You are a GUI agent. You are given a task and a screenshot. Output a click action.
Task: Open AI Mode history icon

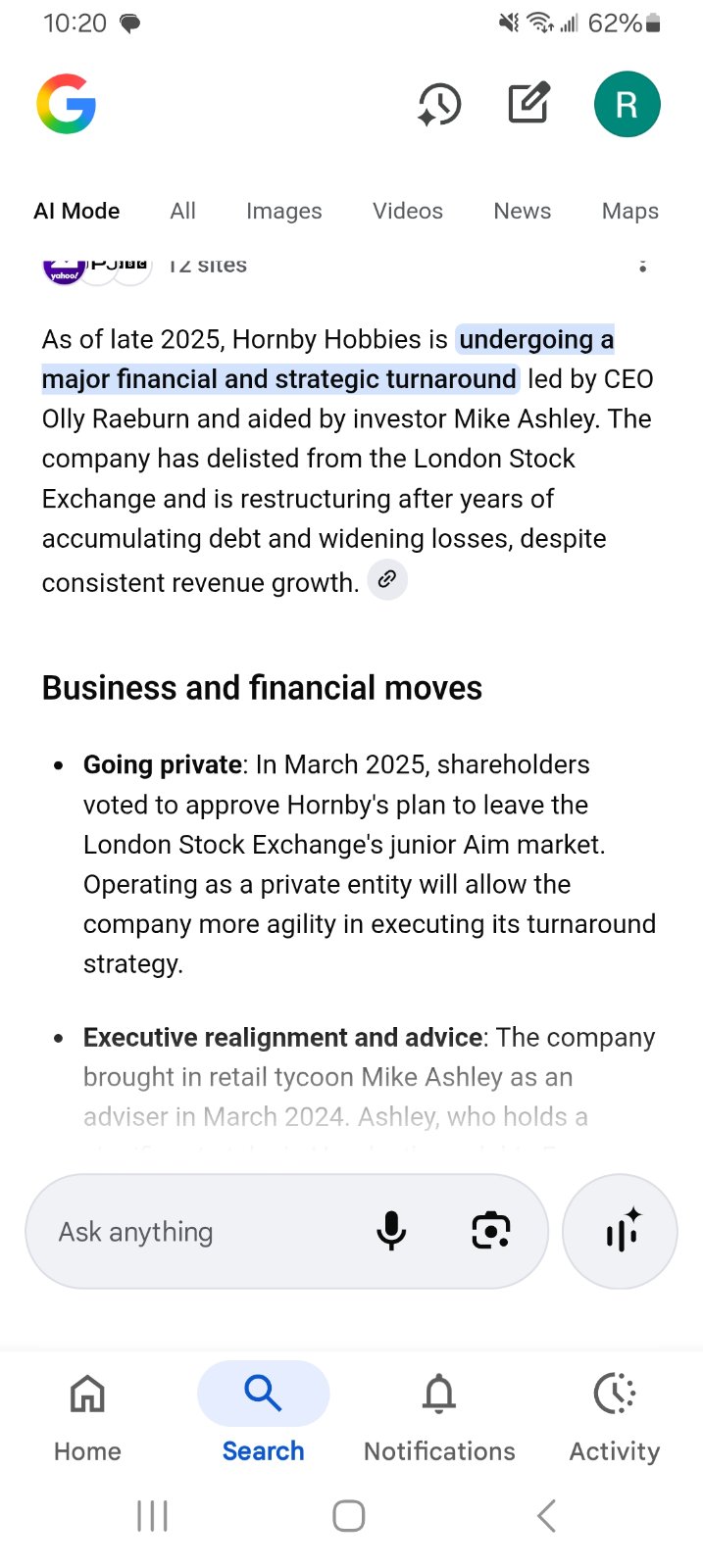(x=438, y=104)
